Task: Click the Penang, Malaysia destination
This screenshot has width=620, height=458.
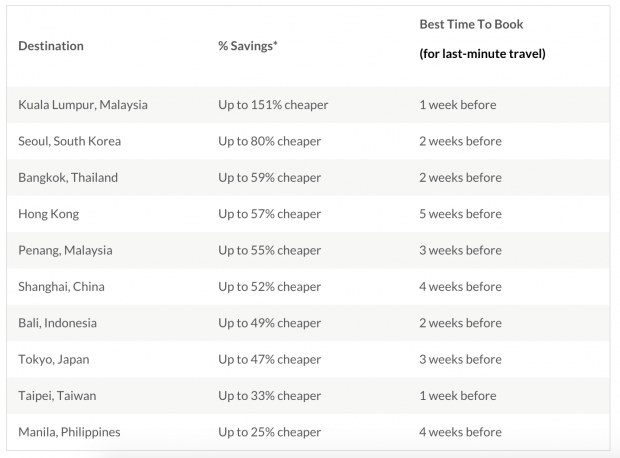Action: tap(66, 250)
